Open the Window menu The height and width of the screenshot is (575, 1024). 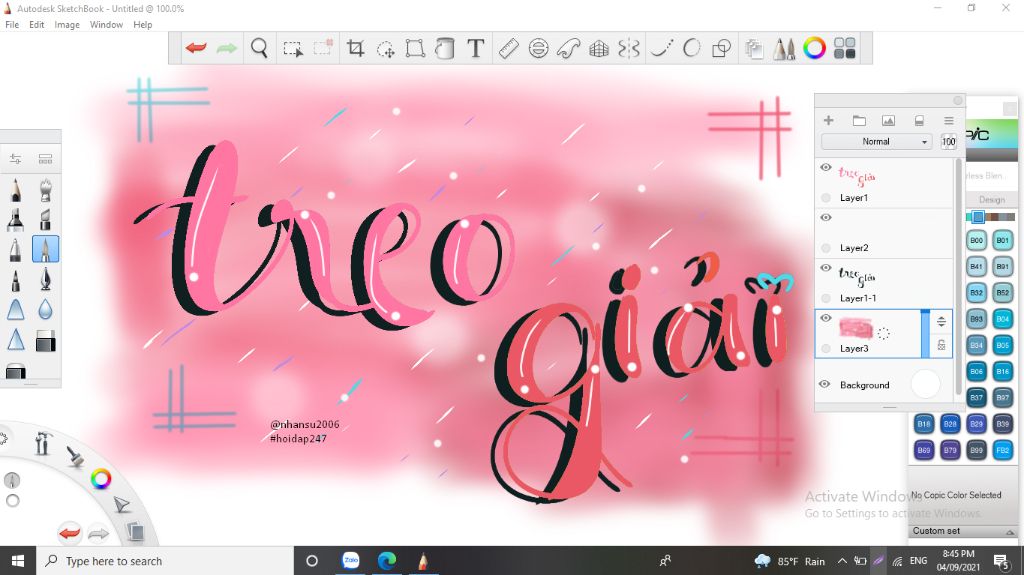(x=106, y=25)
